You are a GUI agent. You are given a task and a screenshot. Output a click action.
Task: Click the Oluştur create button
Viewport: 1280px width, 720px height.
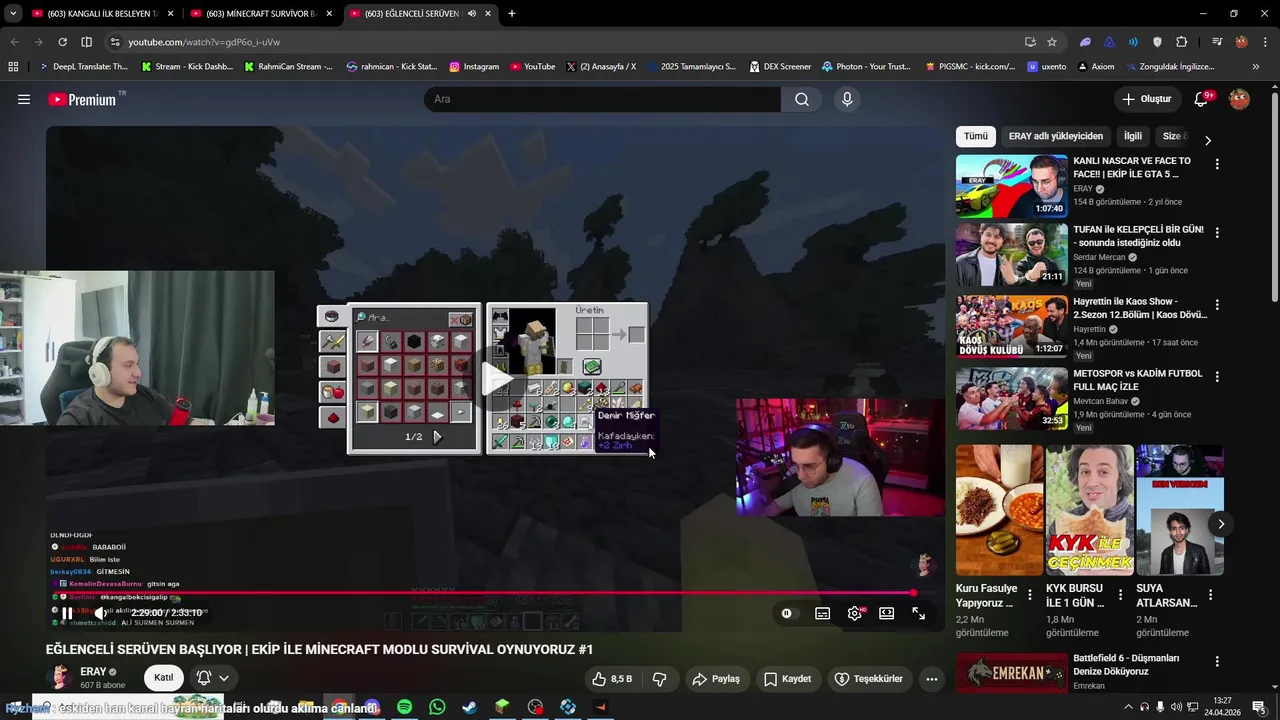[1146, 99]
